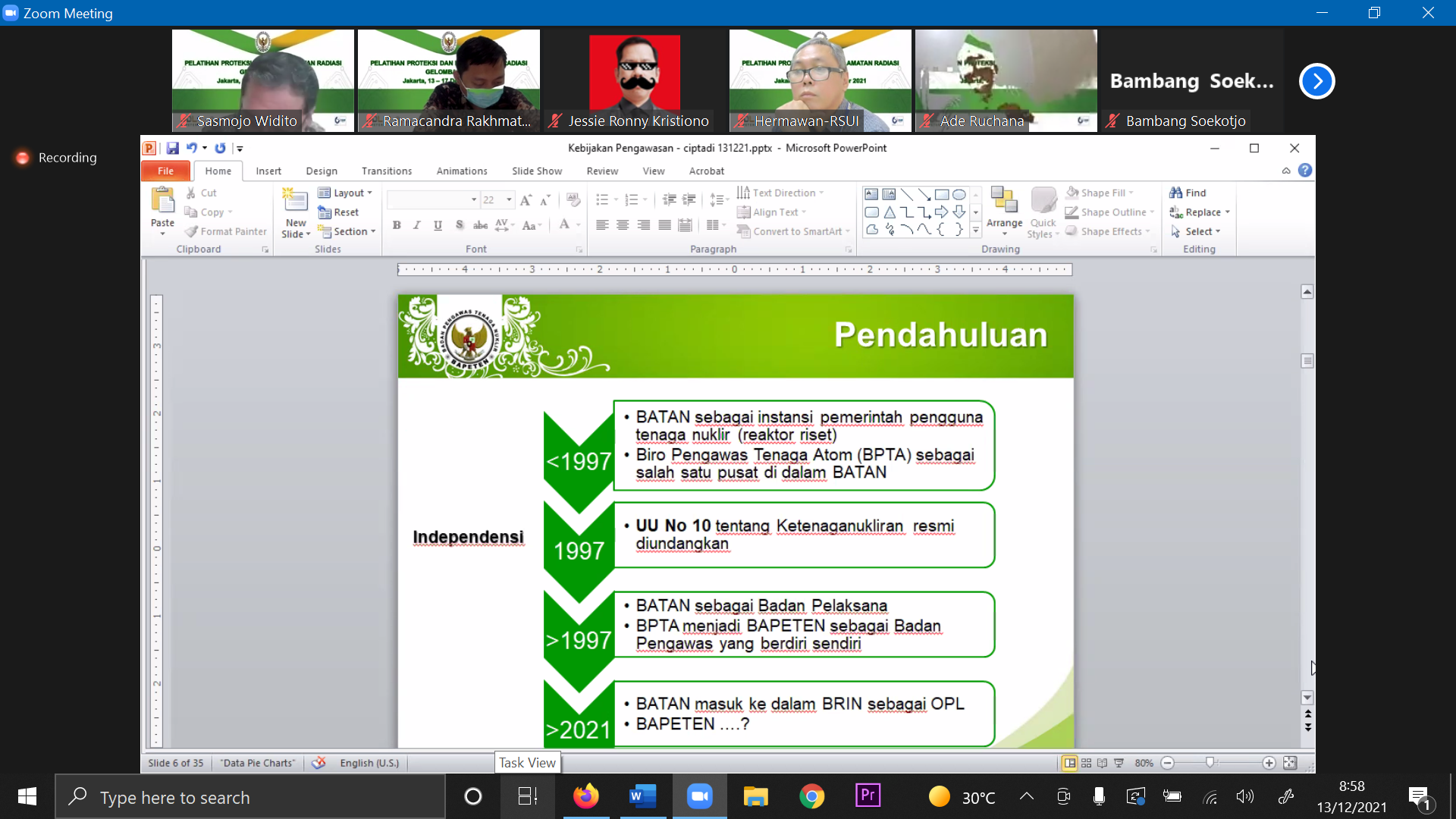The height and width of the screenshot is (819, 1456).
Task: Click spell check icon in status bar
Action: click(318, 763)
